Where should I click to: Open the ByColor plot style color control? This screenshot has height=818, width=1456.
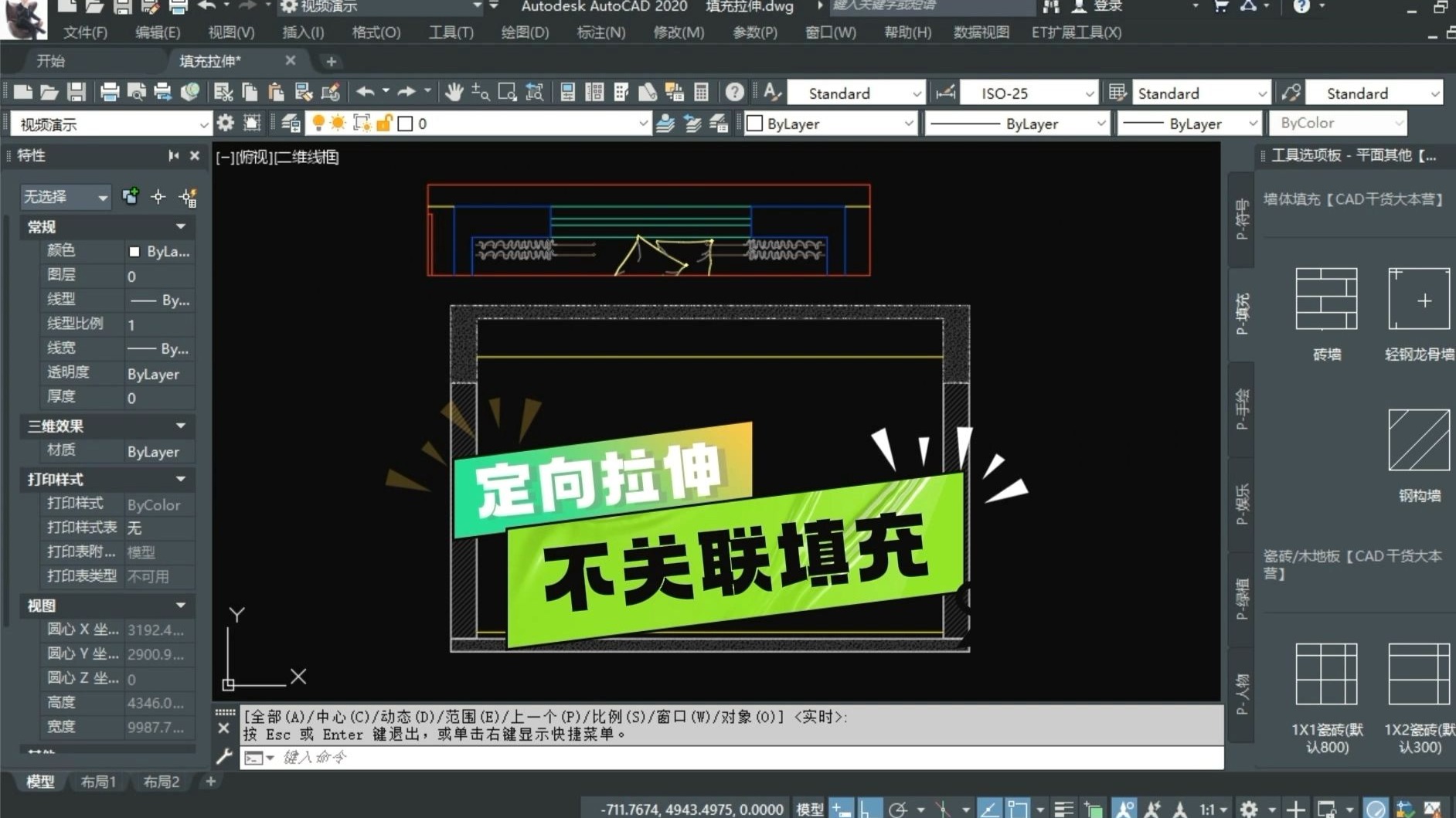(1339, 123)
